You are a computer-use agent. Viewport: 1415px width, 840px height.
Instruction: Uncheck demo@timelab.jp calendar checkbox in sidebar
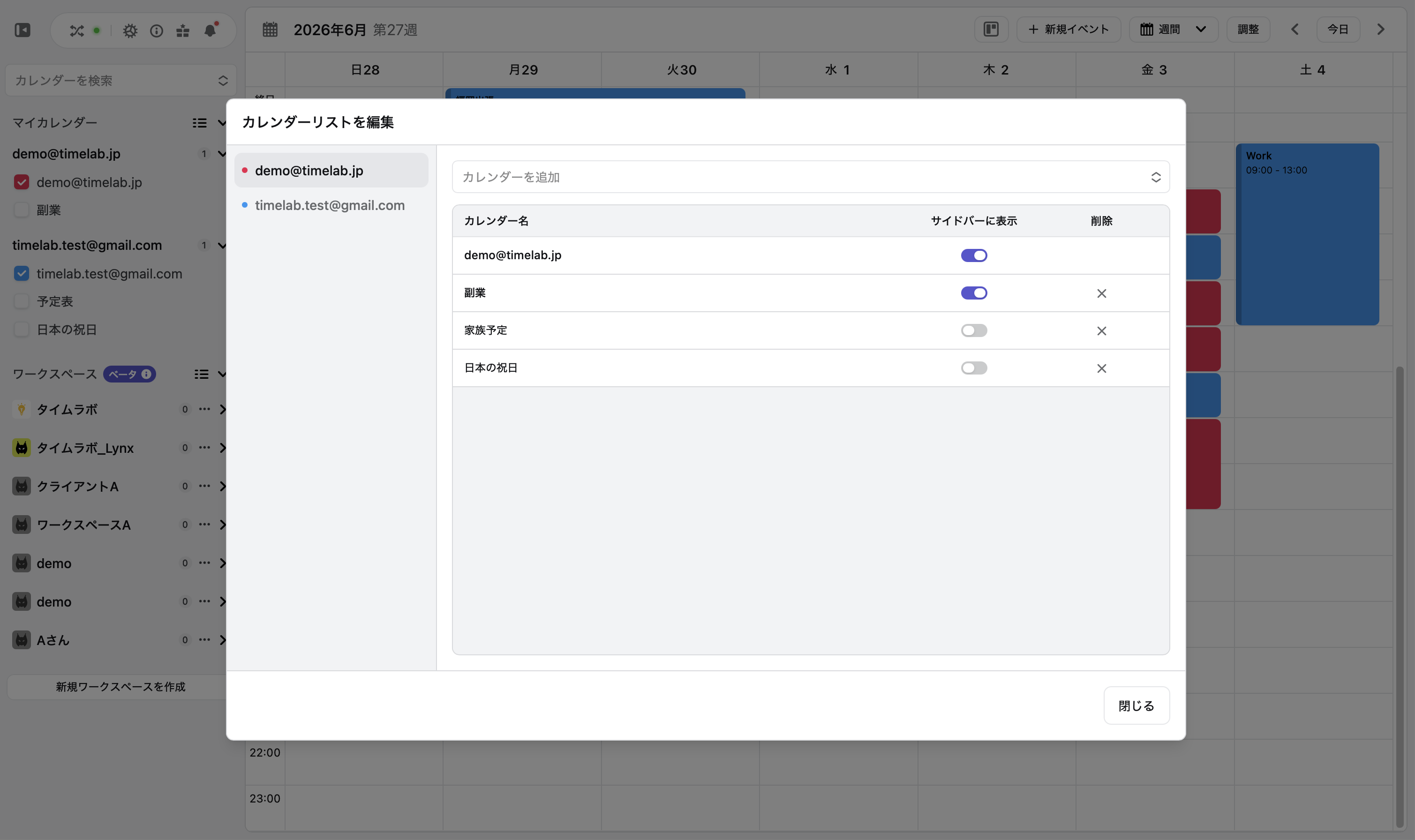22,182
